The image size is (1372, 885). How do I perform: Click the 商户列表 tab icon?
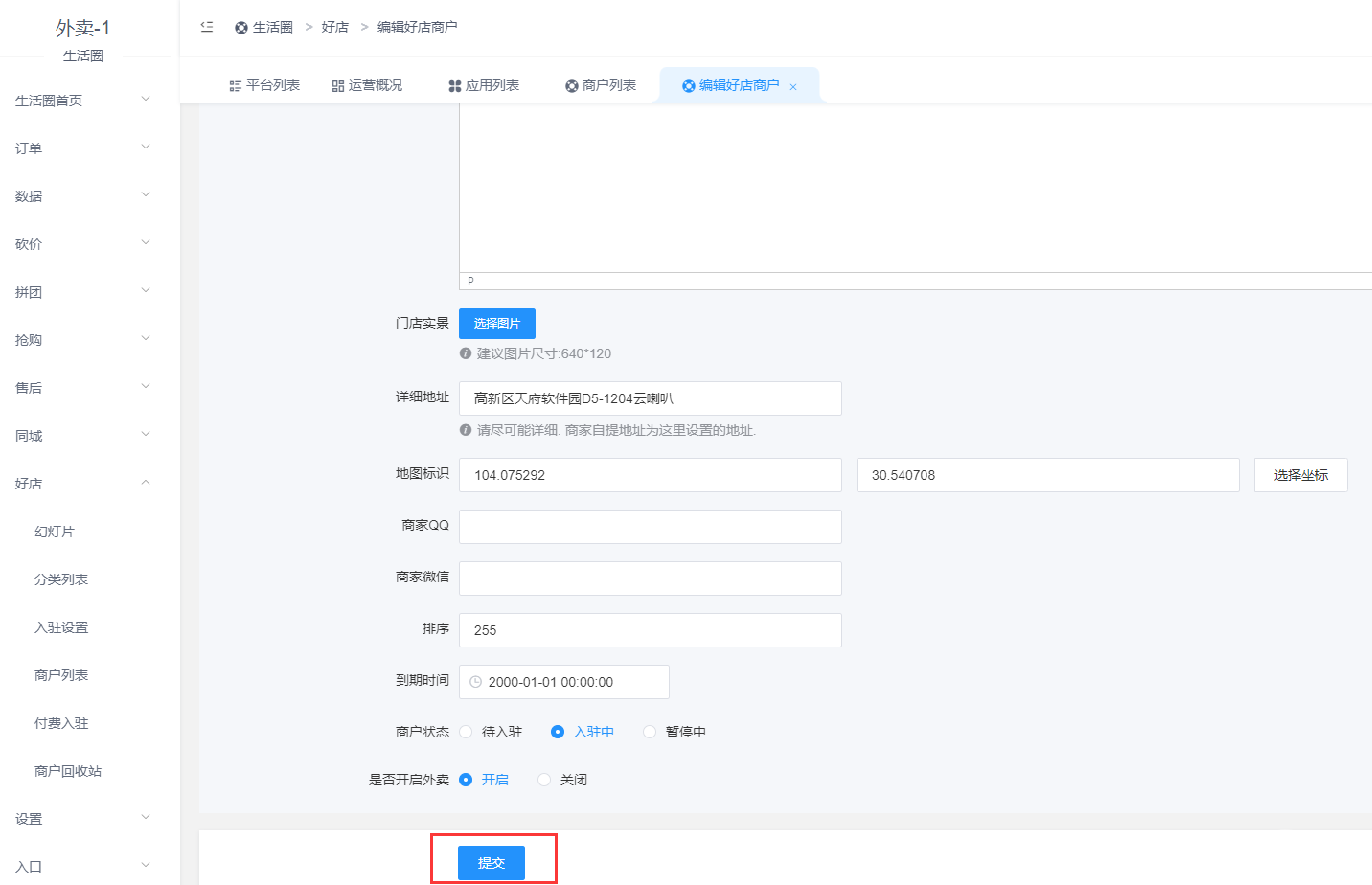pyautogui.click(x=572, y=86)
